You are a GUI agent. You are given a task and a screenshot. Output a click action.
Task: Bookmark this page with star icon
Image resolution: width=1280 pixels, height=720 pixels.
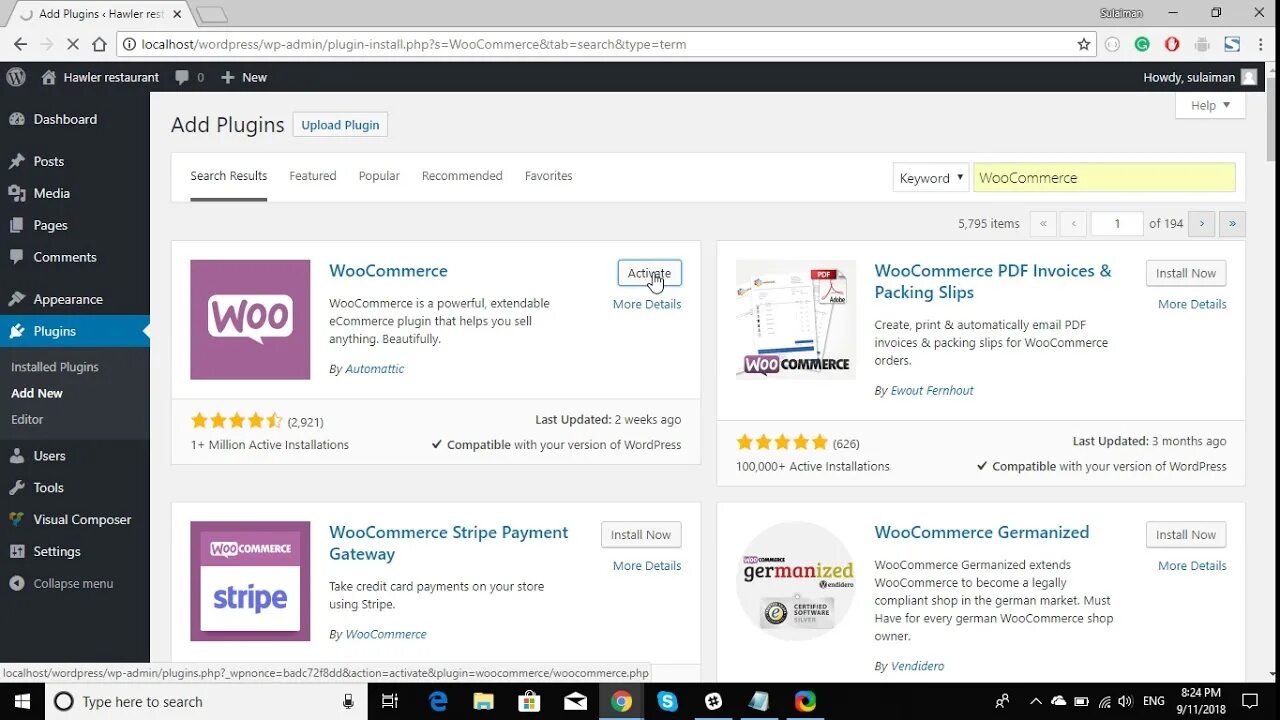1084,44
